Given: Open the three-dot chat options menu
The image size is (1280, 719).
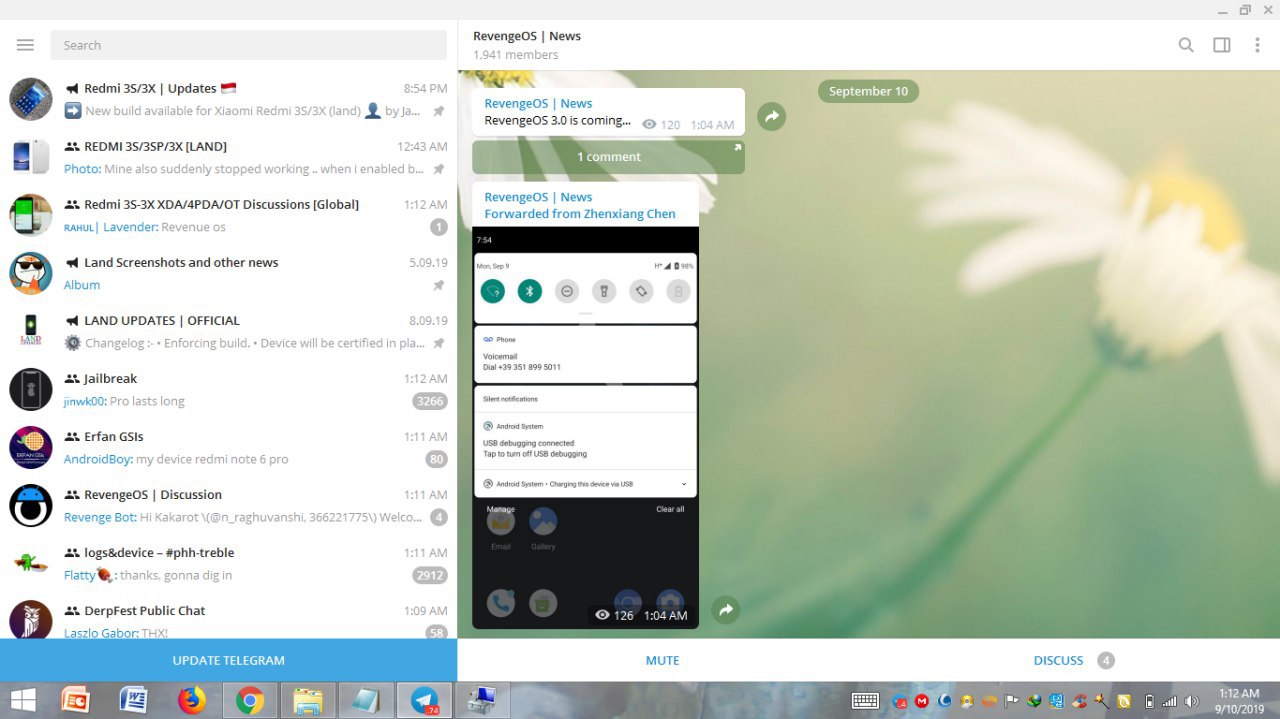Looking at the screenshot, I should 1257,45.
